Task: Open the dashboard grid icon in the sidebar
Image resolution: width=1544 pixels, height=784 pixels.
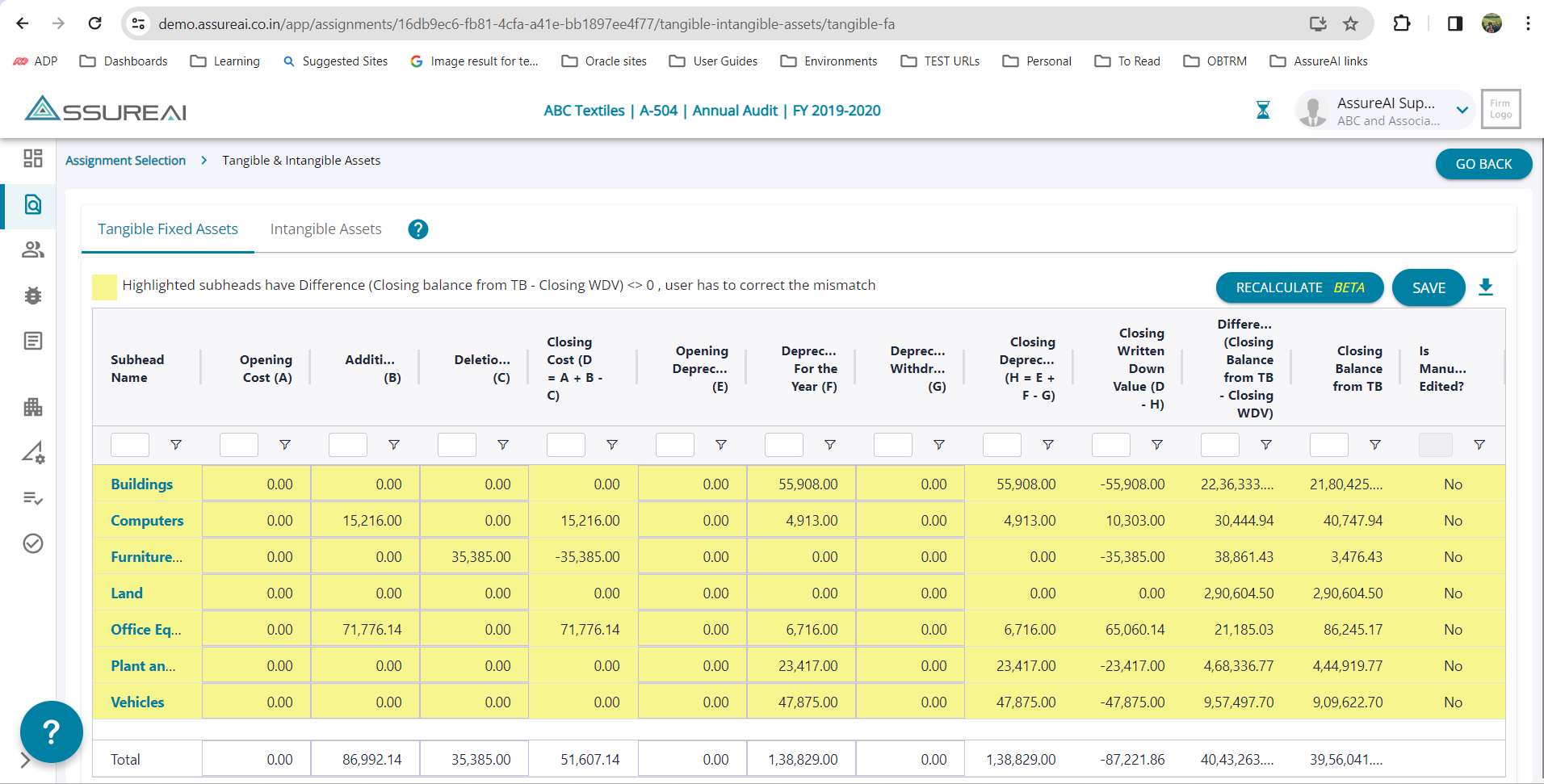Action: (33, 158)
